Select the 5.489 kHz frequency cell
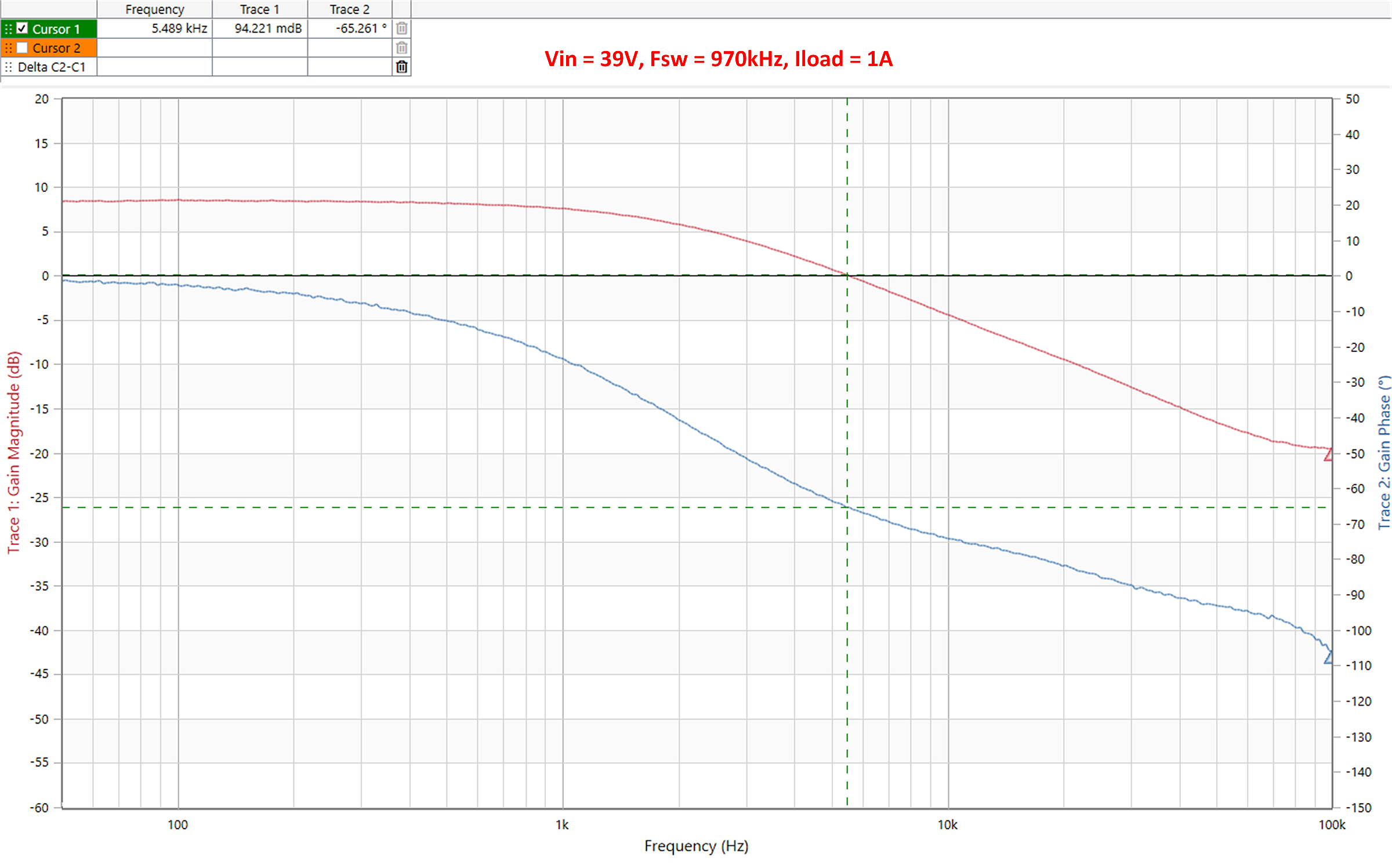Image resolution: width=1392 pixels, height=868 pixels. 154,28
